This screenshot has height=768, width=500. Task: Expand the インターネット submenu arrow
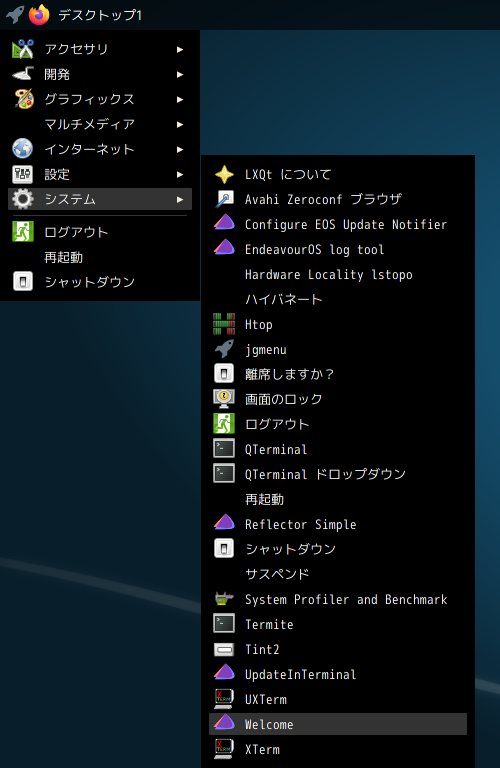tap(180, 149)
